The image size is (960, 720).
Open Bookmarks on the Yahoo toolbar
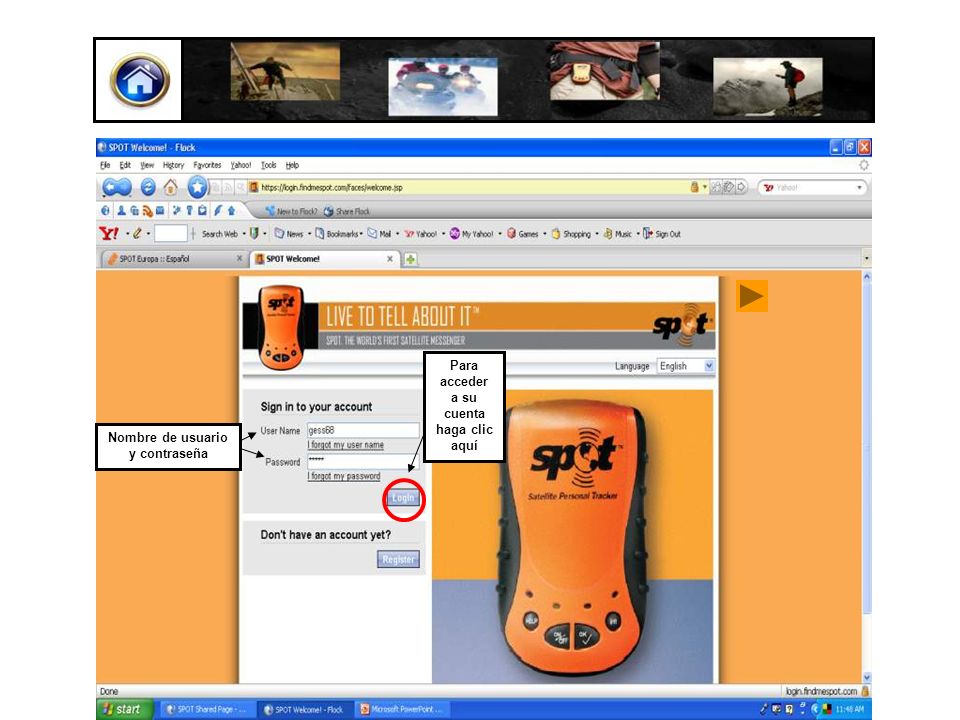337,234
